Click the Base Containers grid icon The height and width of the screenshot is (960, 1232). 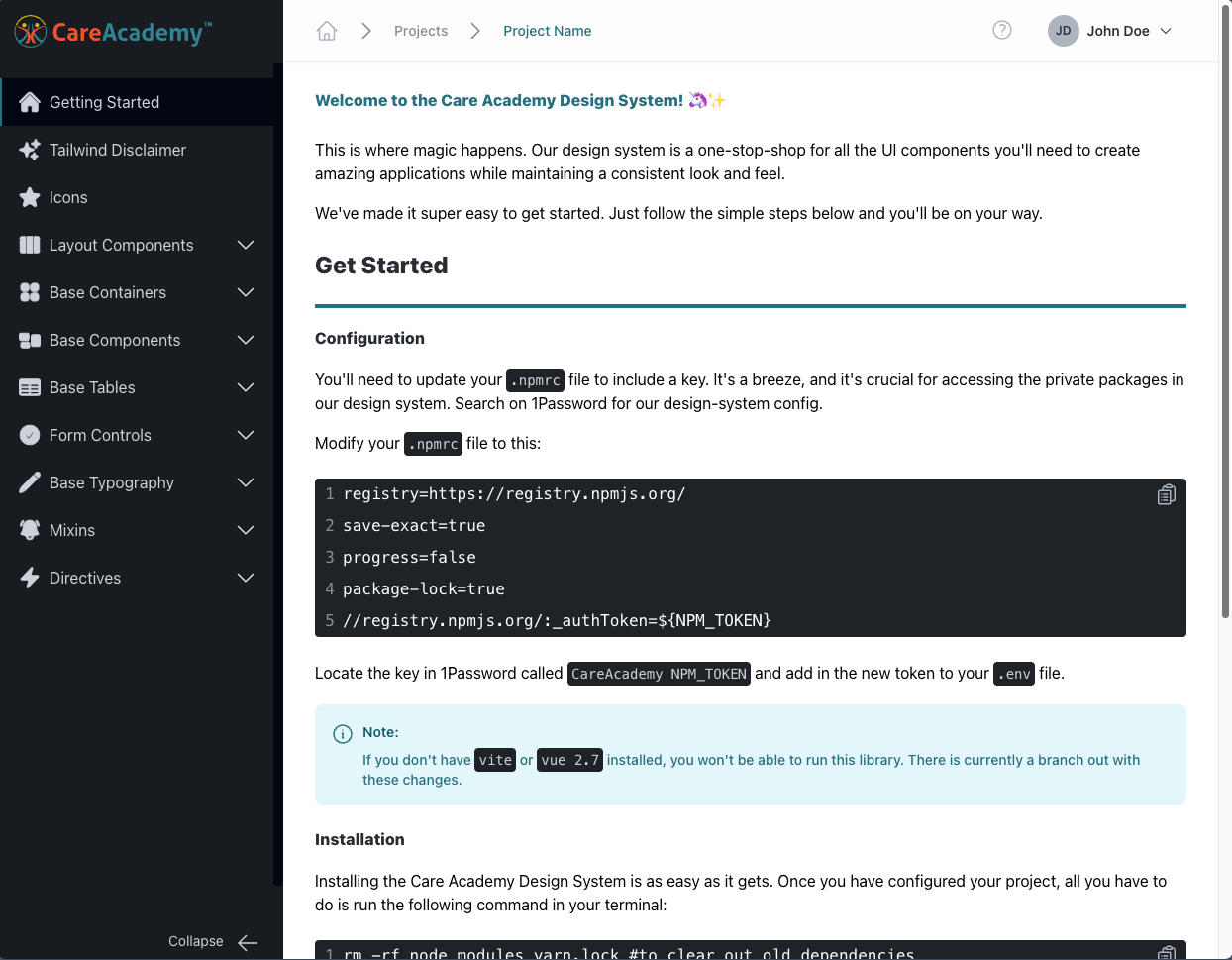30,292
